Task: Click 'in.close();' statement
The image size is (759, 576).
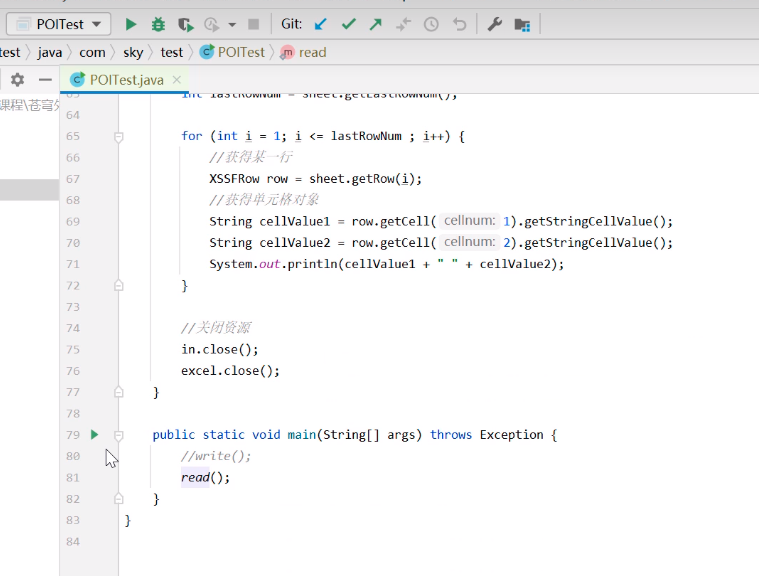Action: pyautogui.click(x=220, y=349)
